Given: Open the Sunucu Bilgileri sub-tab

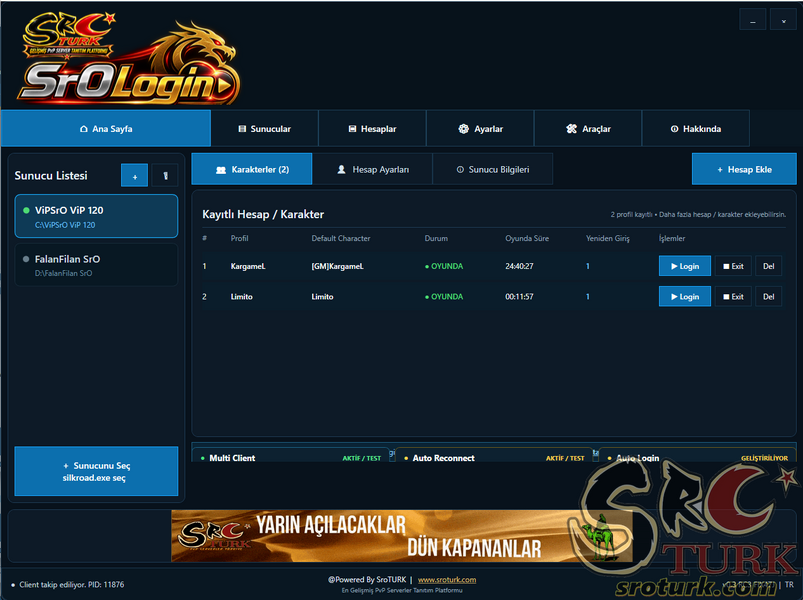Looking at the screenshot, I should [493, 169].
